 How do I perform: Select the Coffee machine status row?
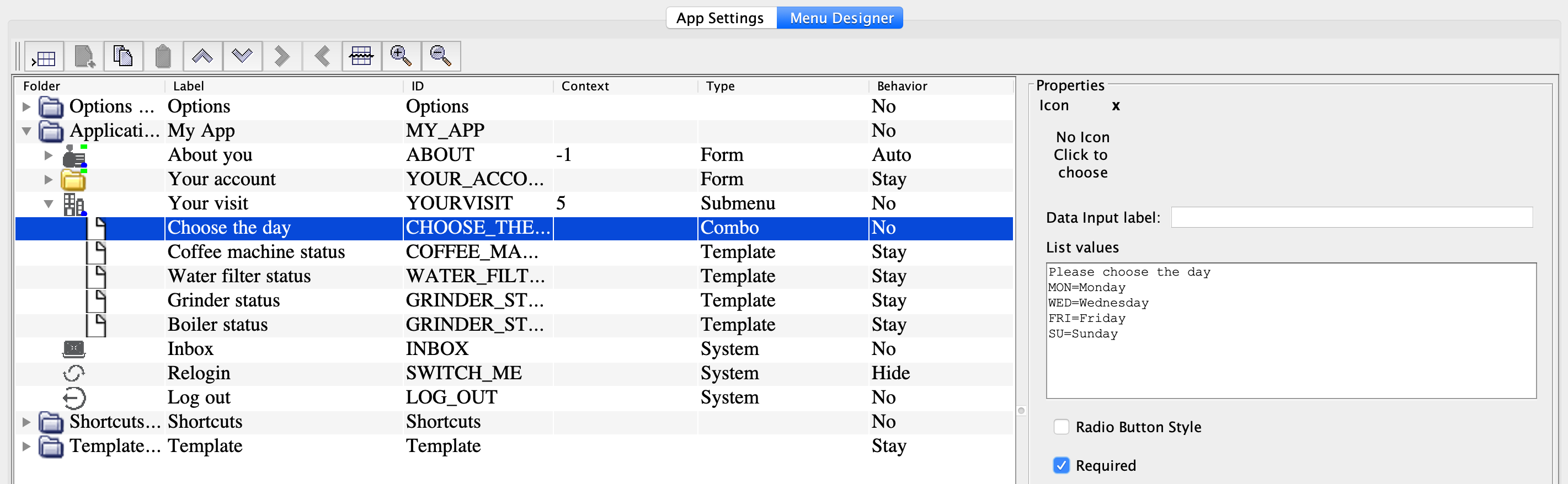[255, 252]
